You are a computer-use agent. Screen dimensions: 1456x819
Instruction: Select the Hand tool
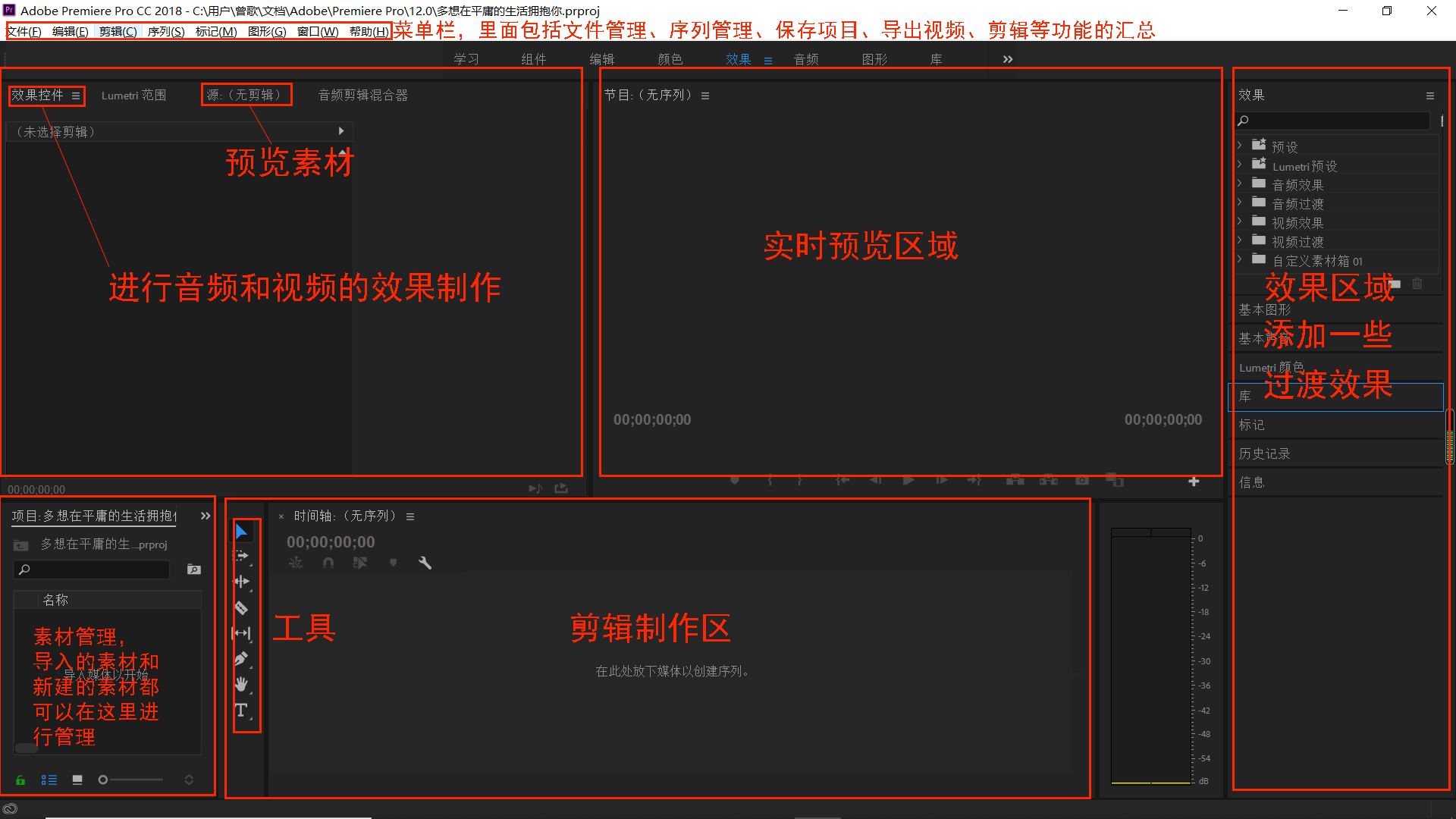point(243,685)
